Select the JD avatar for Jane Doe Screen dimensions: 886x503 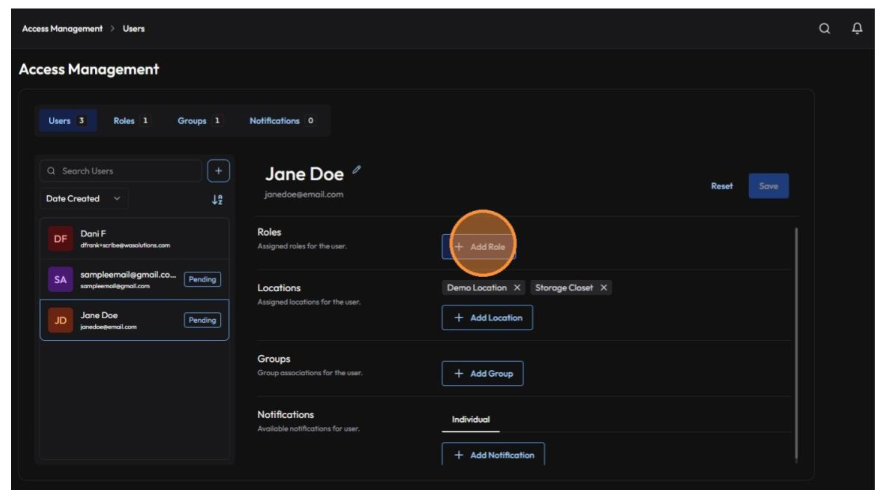click(60, 320)
